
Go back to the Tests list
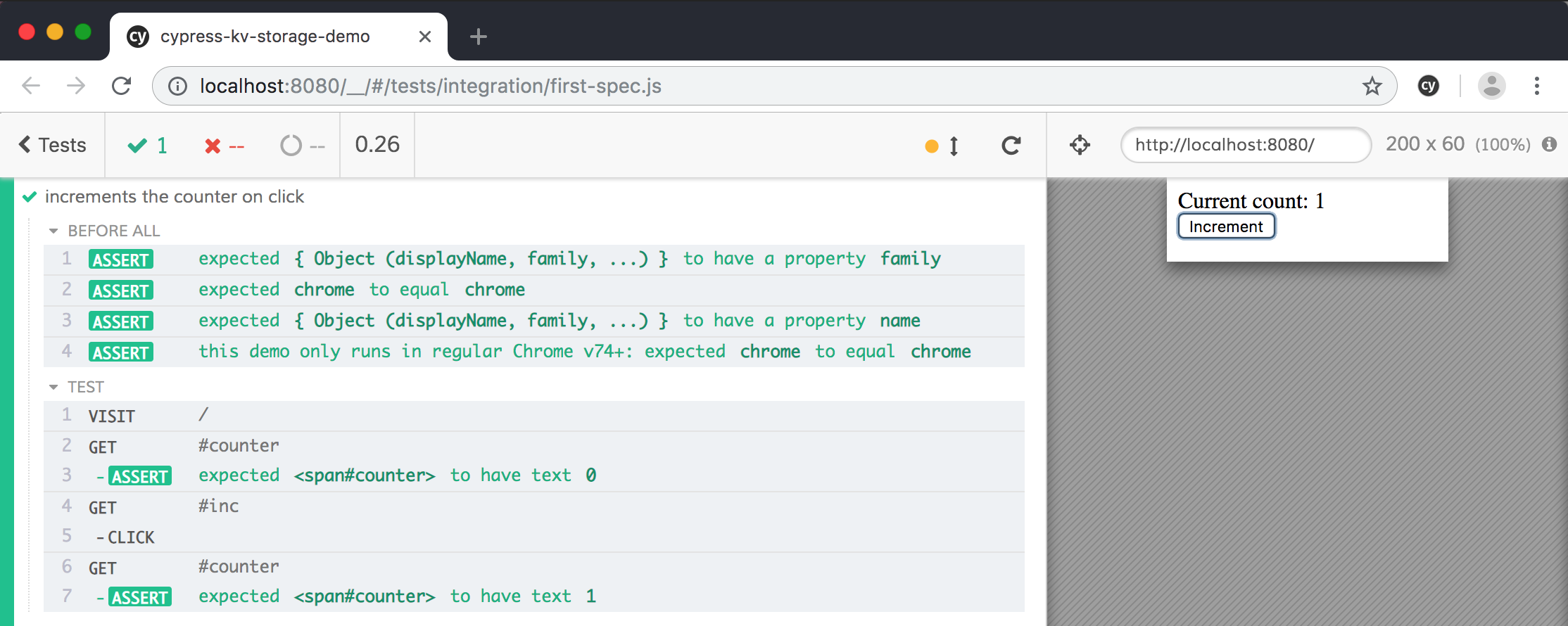point(53,145)
